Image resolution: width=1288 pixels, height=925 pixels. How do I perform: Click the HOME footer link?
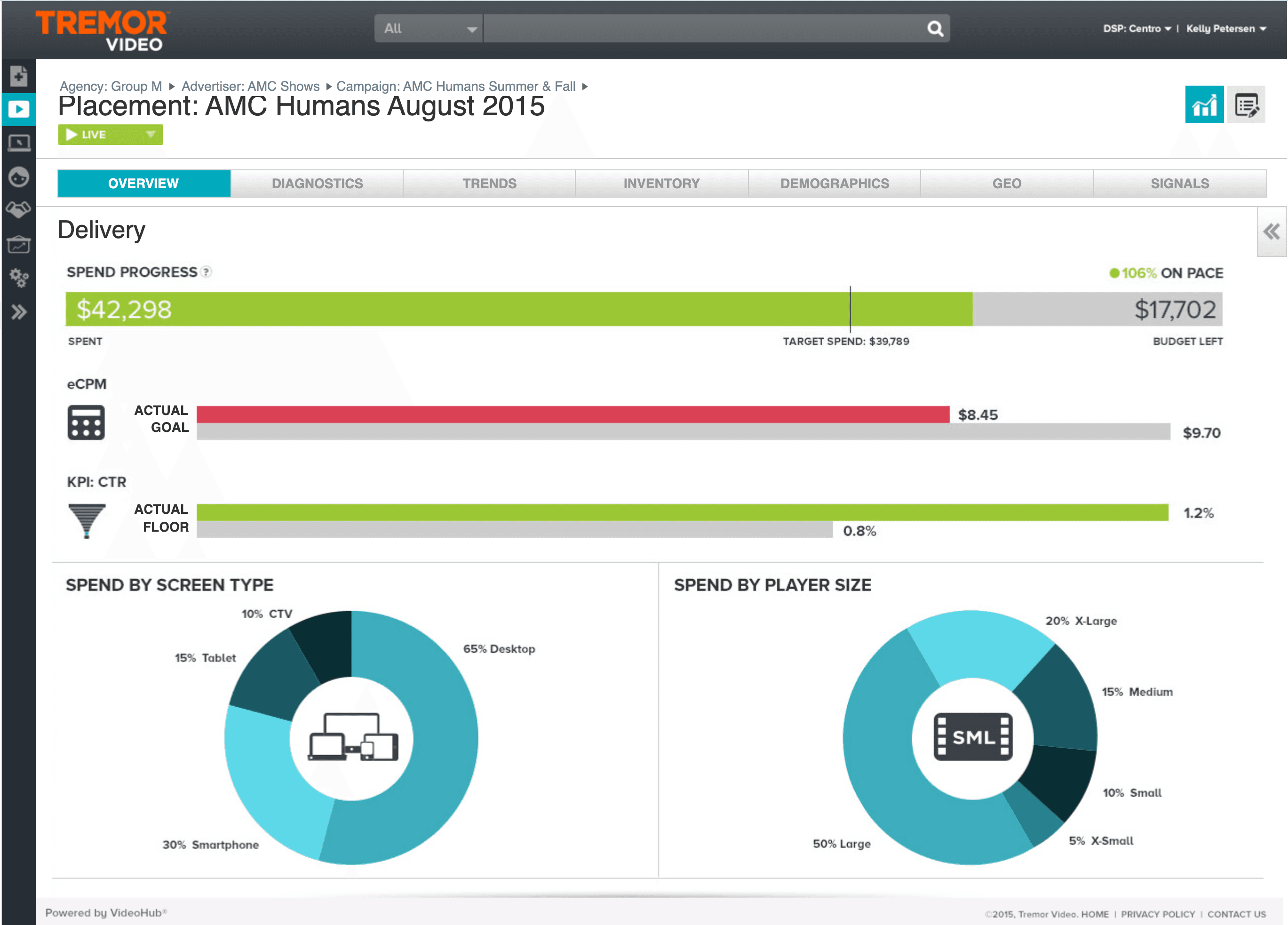[1094, 914]
